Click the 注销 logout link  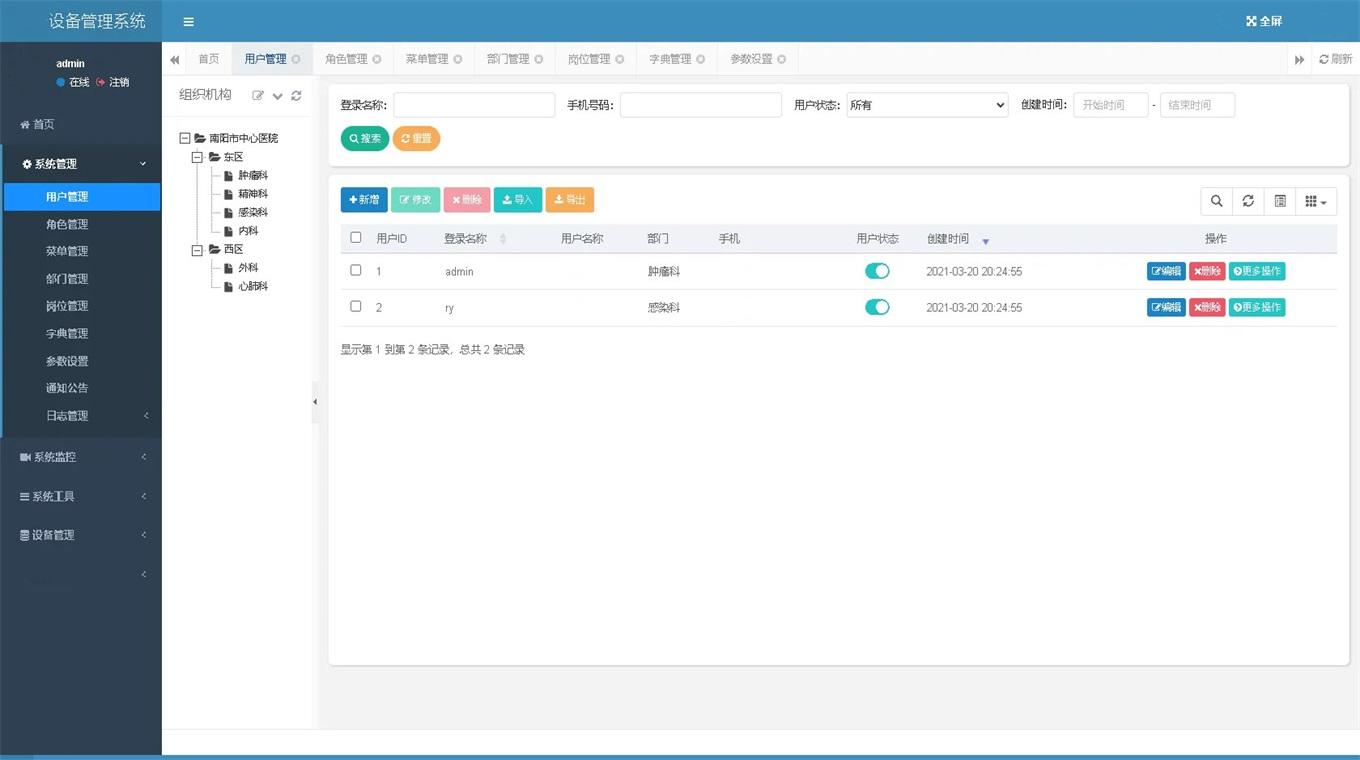(x=113, y=82)
